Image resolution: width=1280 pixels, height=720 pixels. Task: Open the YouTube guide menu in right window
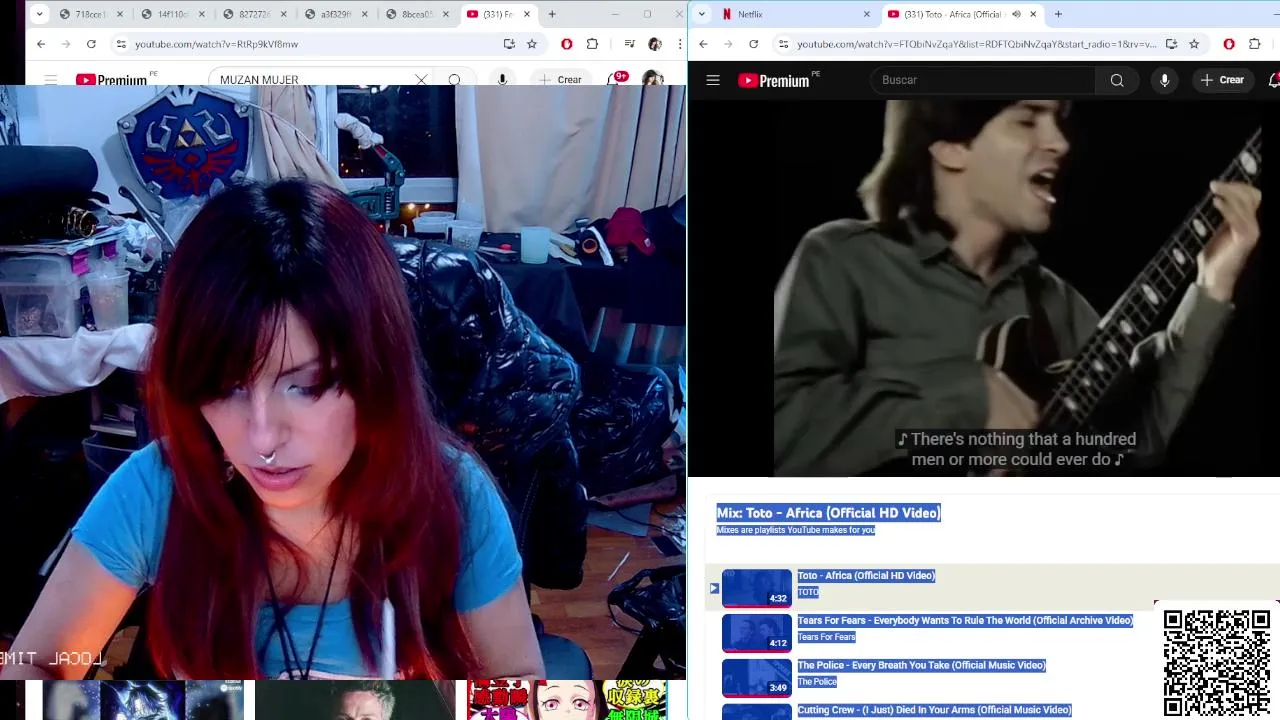[x=713, y=80]
